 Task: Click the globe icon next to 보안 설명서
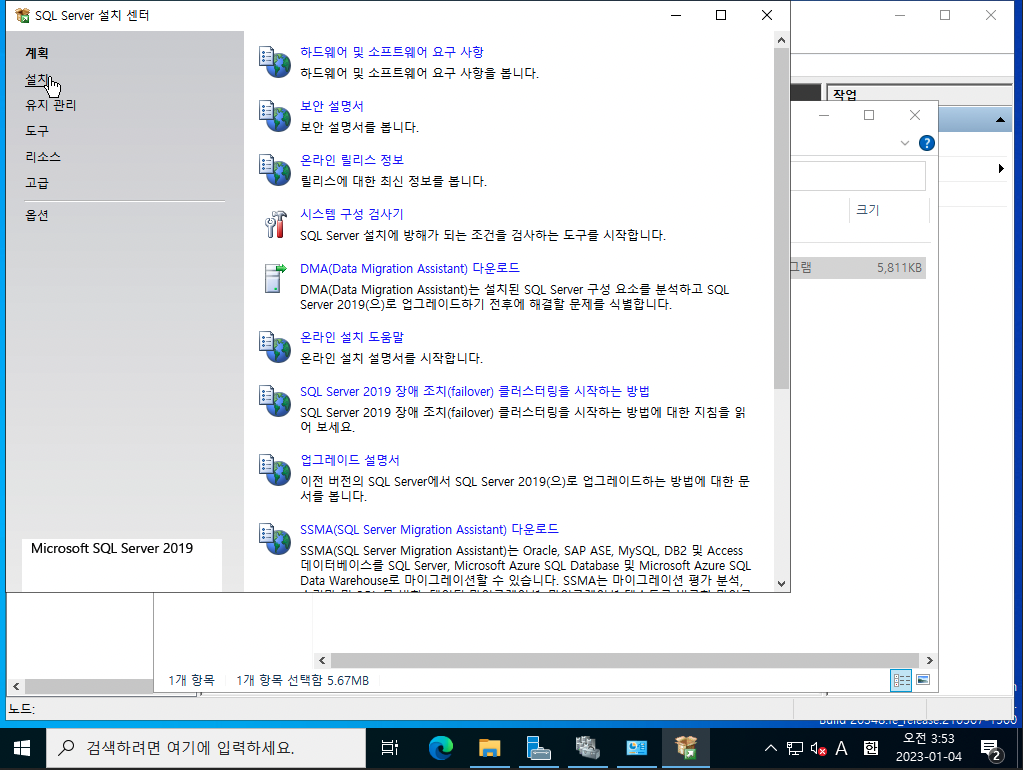point(275,116)
